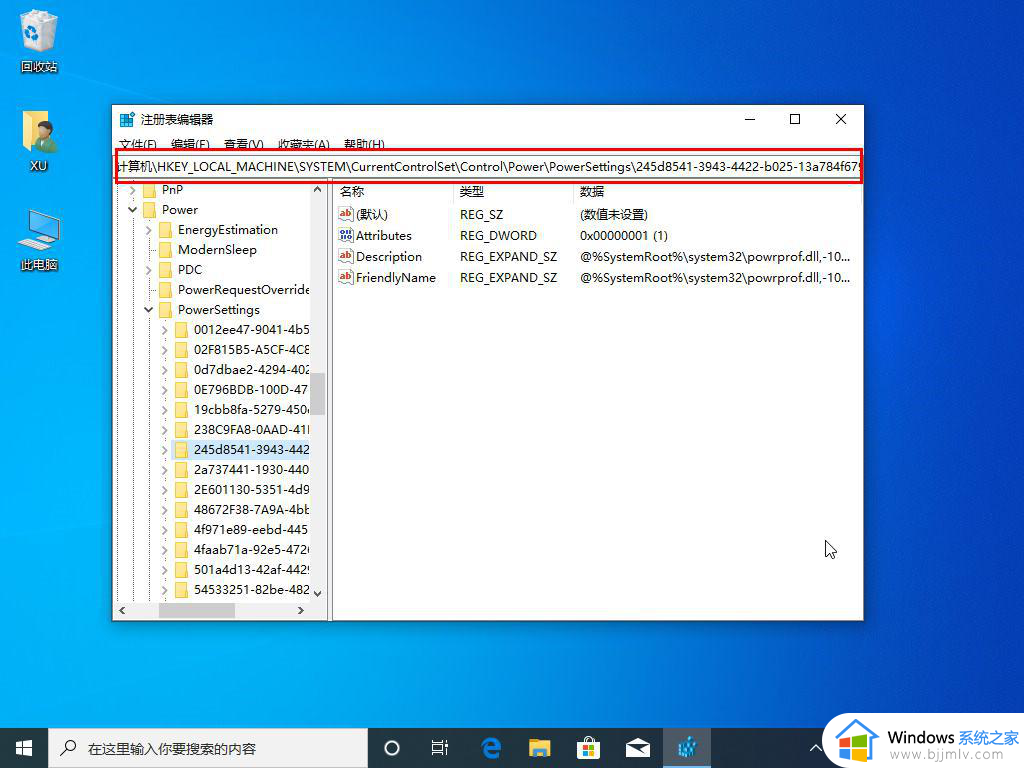Select the Attributes DWORD value icon

pyautogui.click(x=345, y=235)
